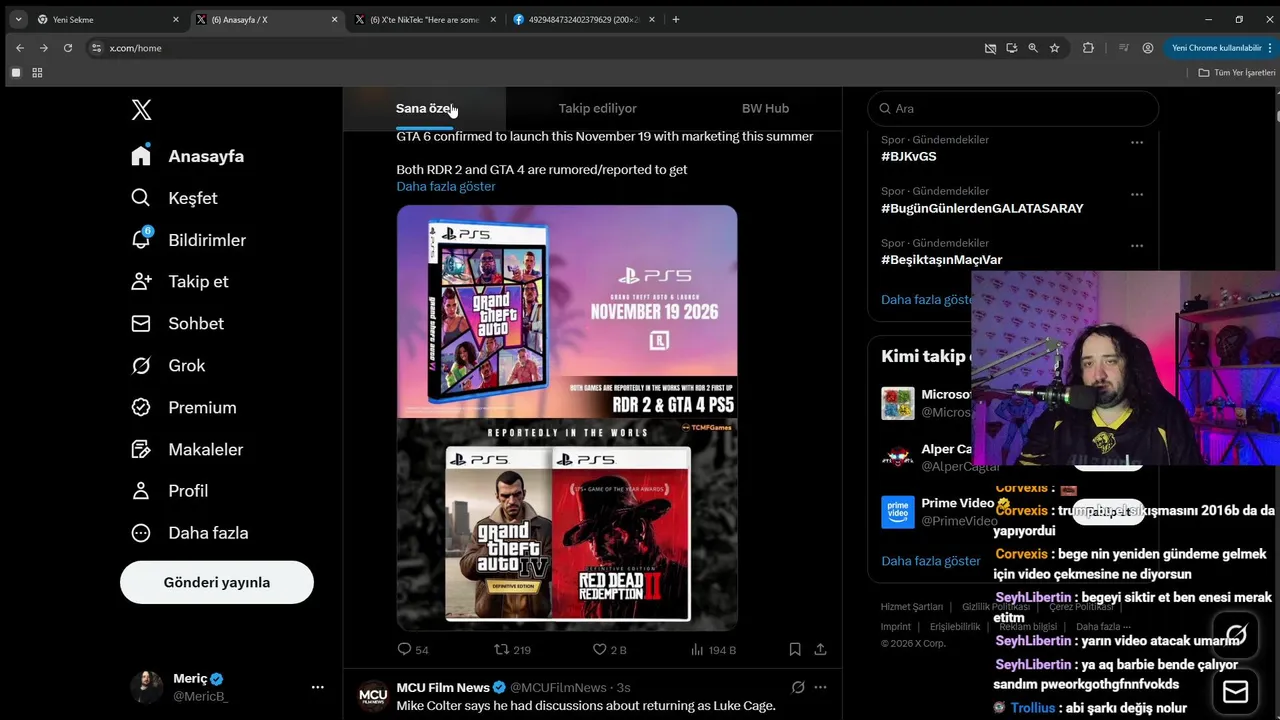Image resolution: width=1280 pixels, height=720 pixels.
Task: Open Sohbet messages in sidebar
Action: coord(177,323)
